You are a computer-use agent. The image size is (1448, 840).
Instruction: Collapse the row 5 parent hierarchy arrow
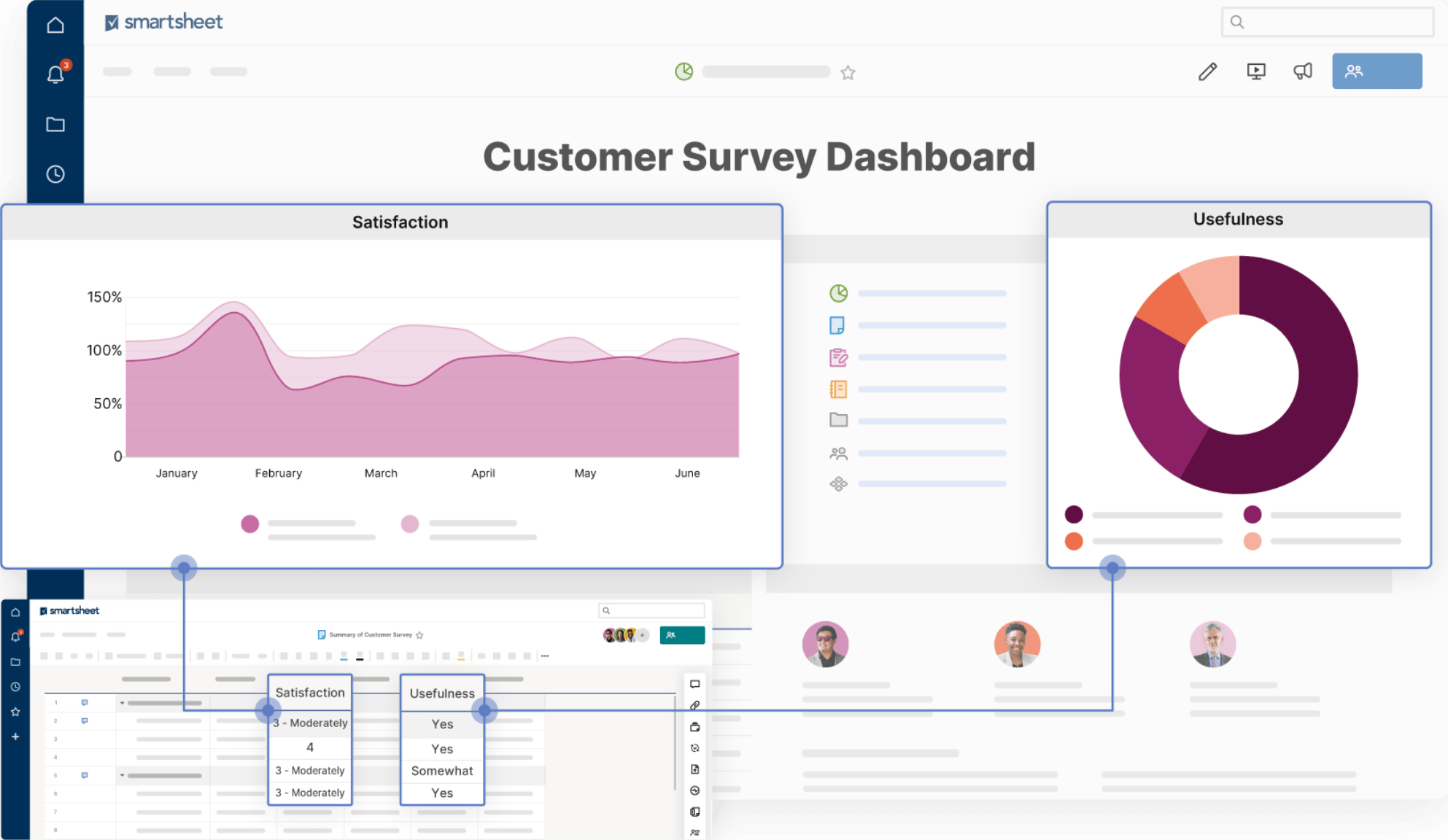[122, 775]
